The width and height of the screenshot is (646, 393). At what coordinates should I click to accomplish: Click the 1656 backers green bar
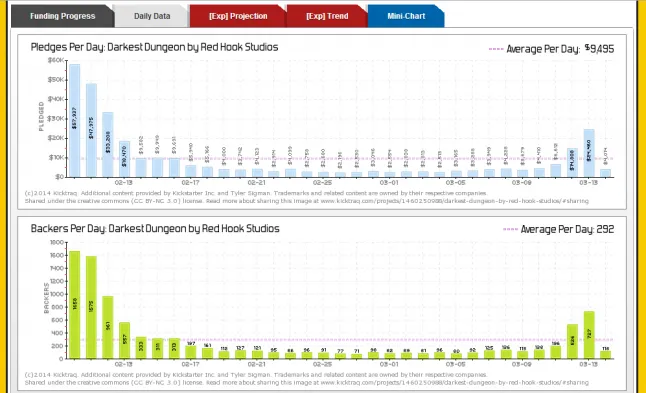[x=74, y=305]
